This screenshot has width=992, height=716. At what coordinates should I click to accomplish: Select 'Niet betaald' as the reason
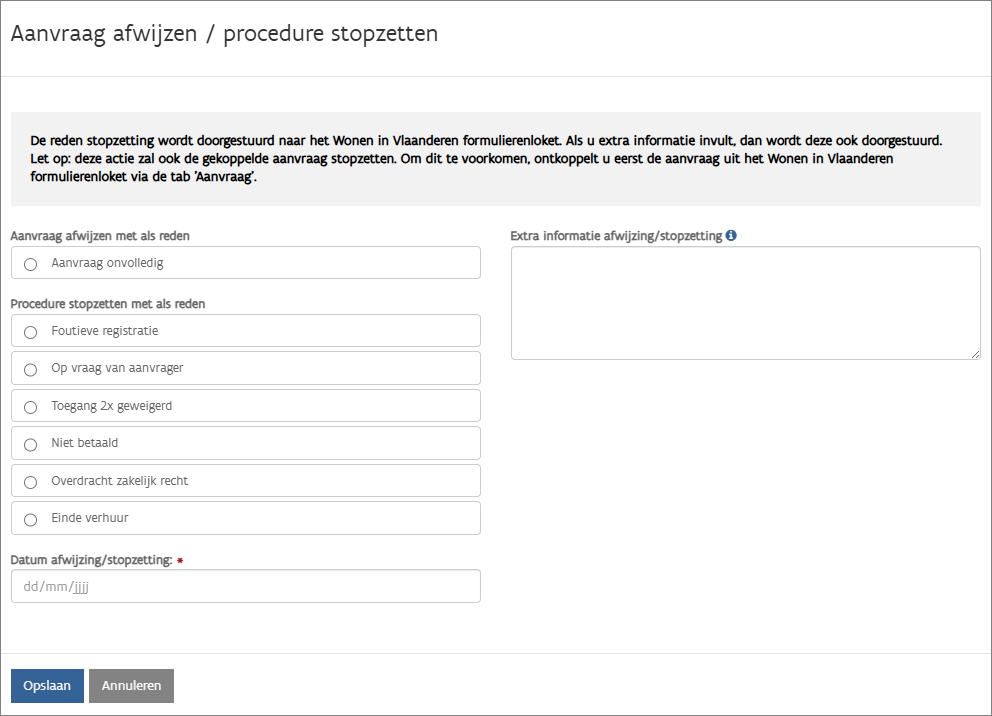tap(30, 444)
